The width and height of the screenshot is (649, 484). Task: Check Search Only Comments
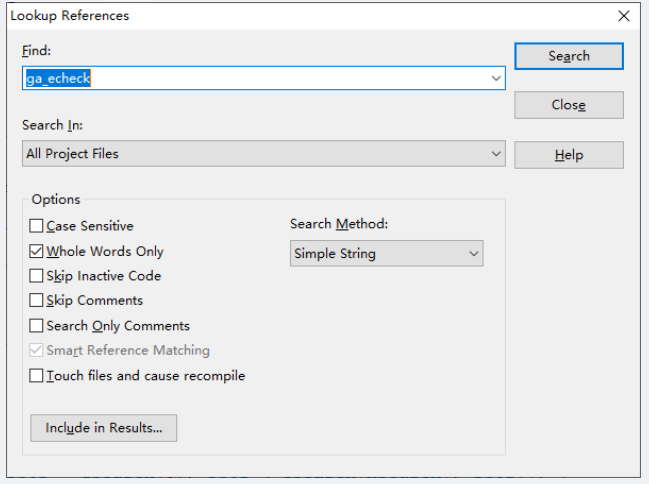click(37, 326)
